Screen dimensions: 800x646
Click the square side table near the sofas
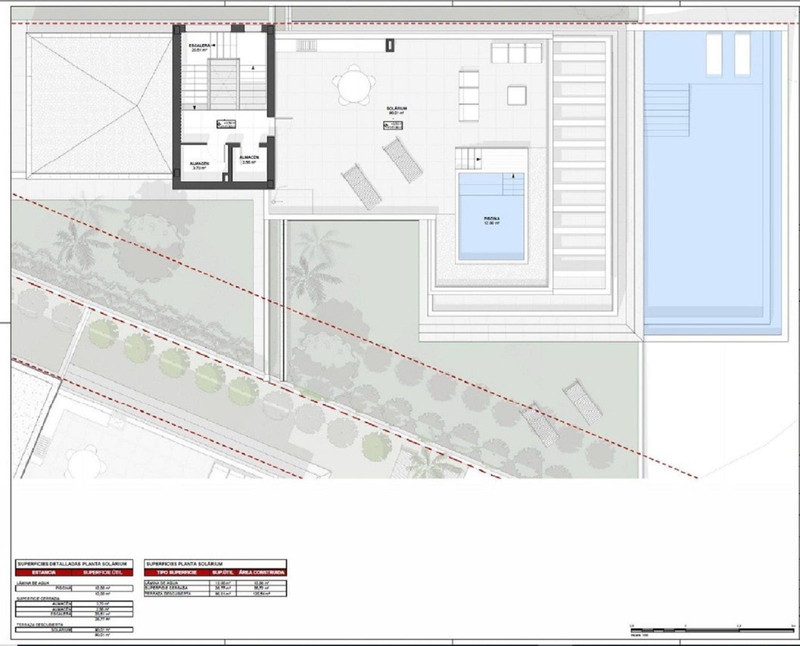point(517,96)
